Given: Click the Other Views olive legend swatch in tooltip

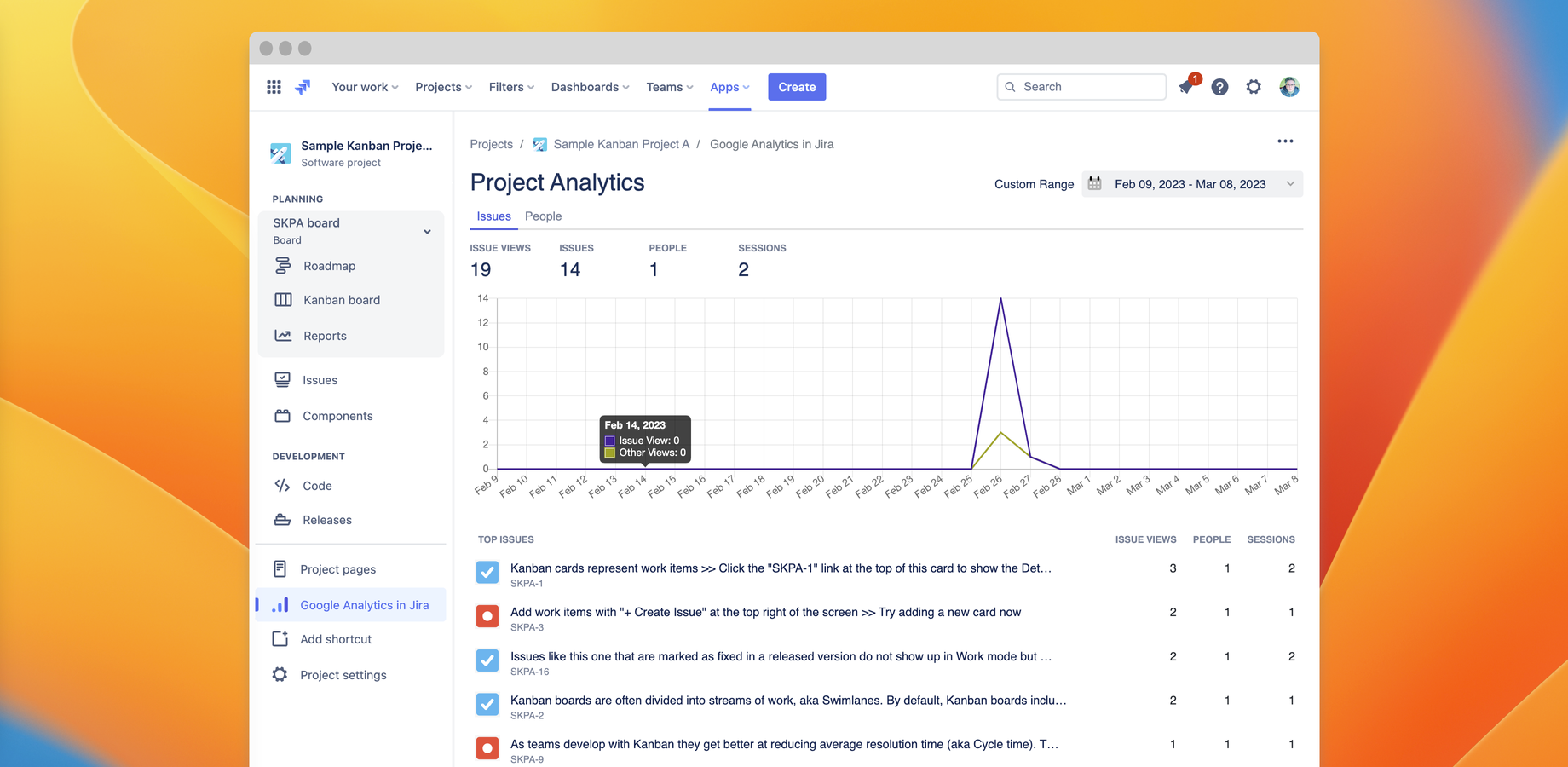Looking at the screenshot, I should pyautogui.click(x=610, y=453).
